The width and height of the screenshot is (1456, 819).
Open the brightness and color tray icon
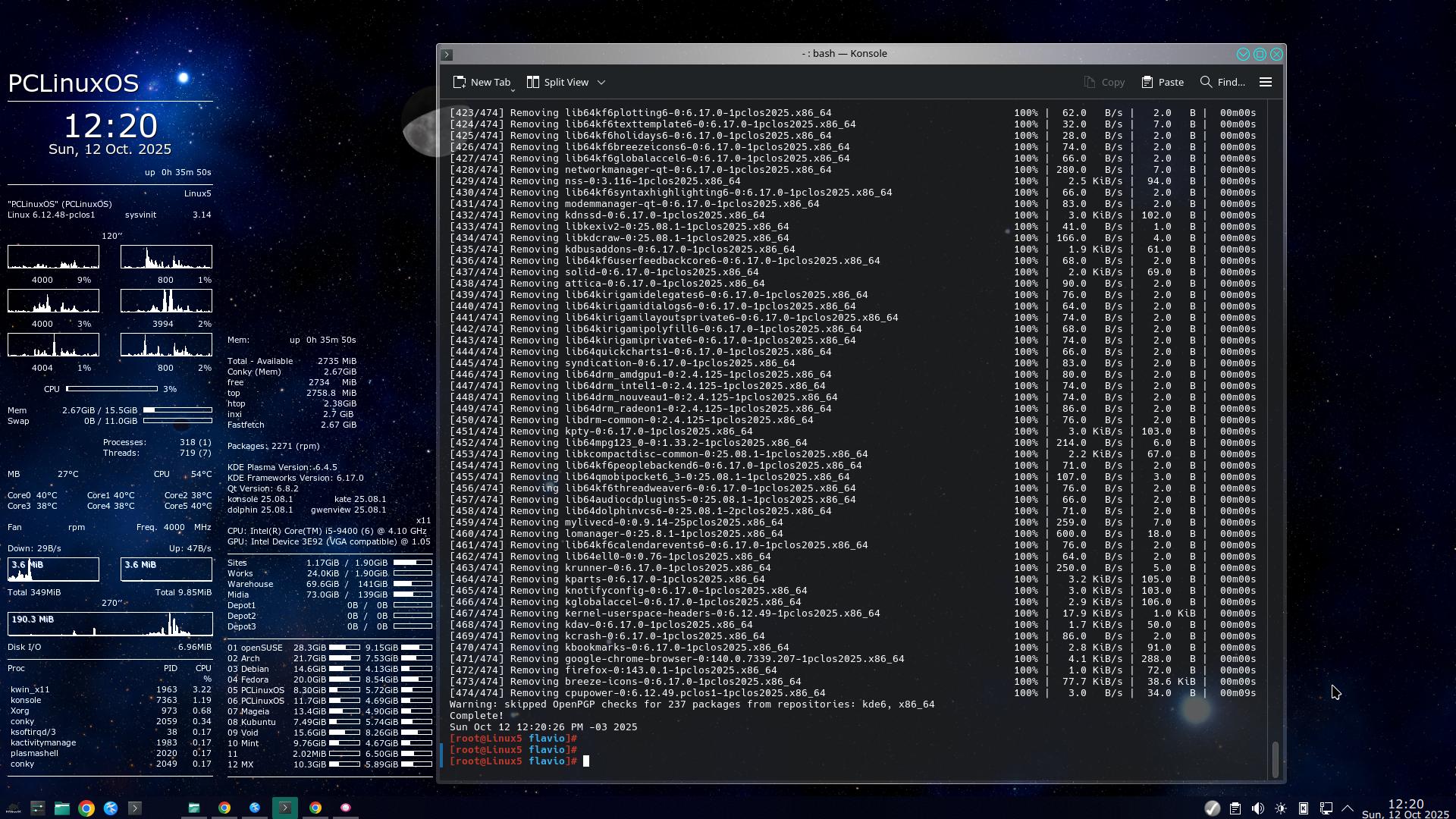coord(1281,808)
